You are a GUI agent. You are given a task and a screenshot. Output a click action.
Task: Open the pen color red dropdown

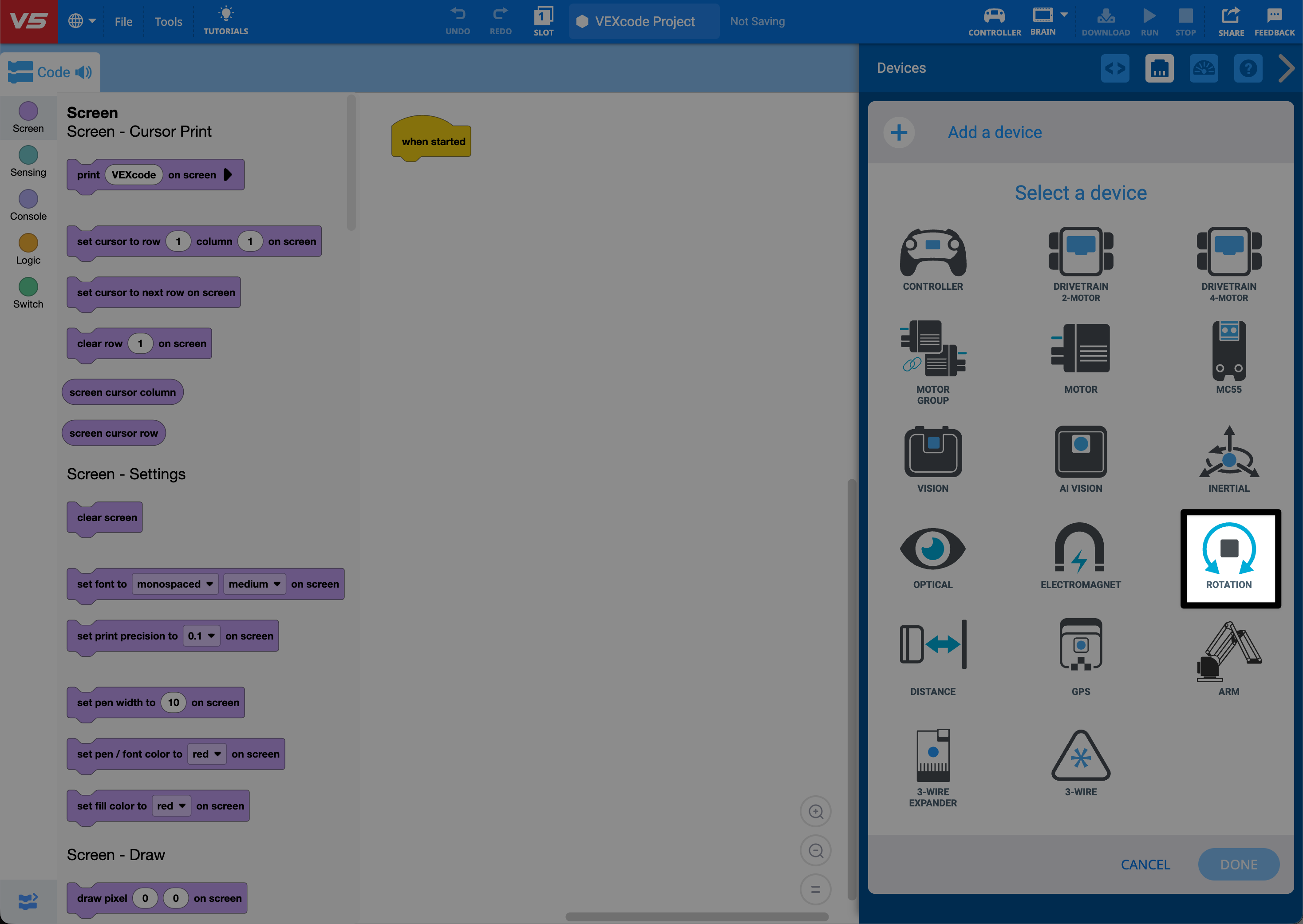click(x=206, y=754)
